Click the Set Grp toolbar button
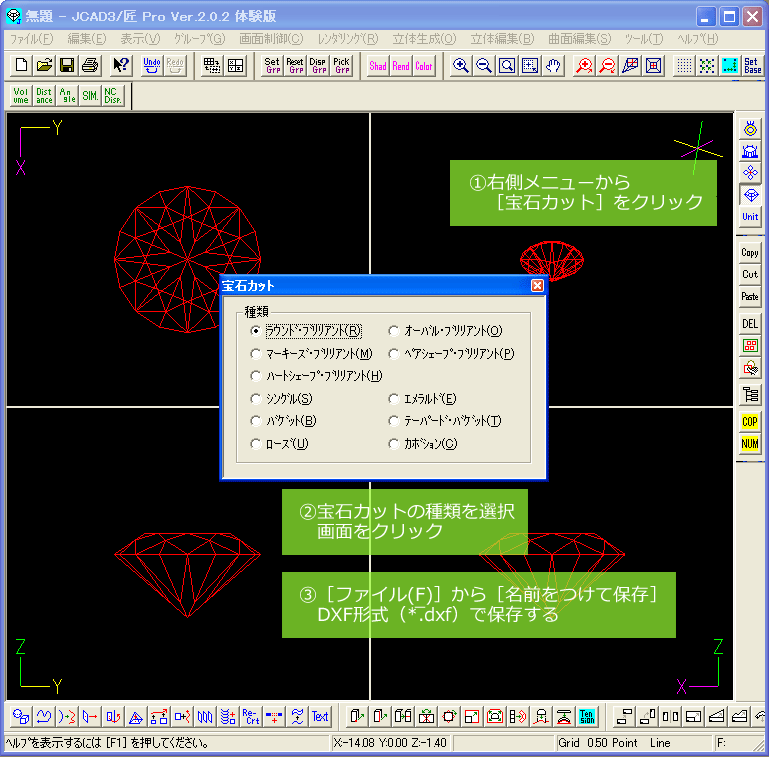 coord(272,66)
